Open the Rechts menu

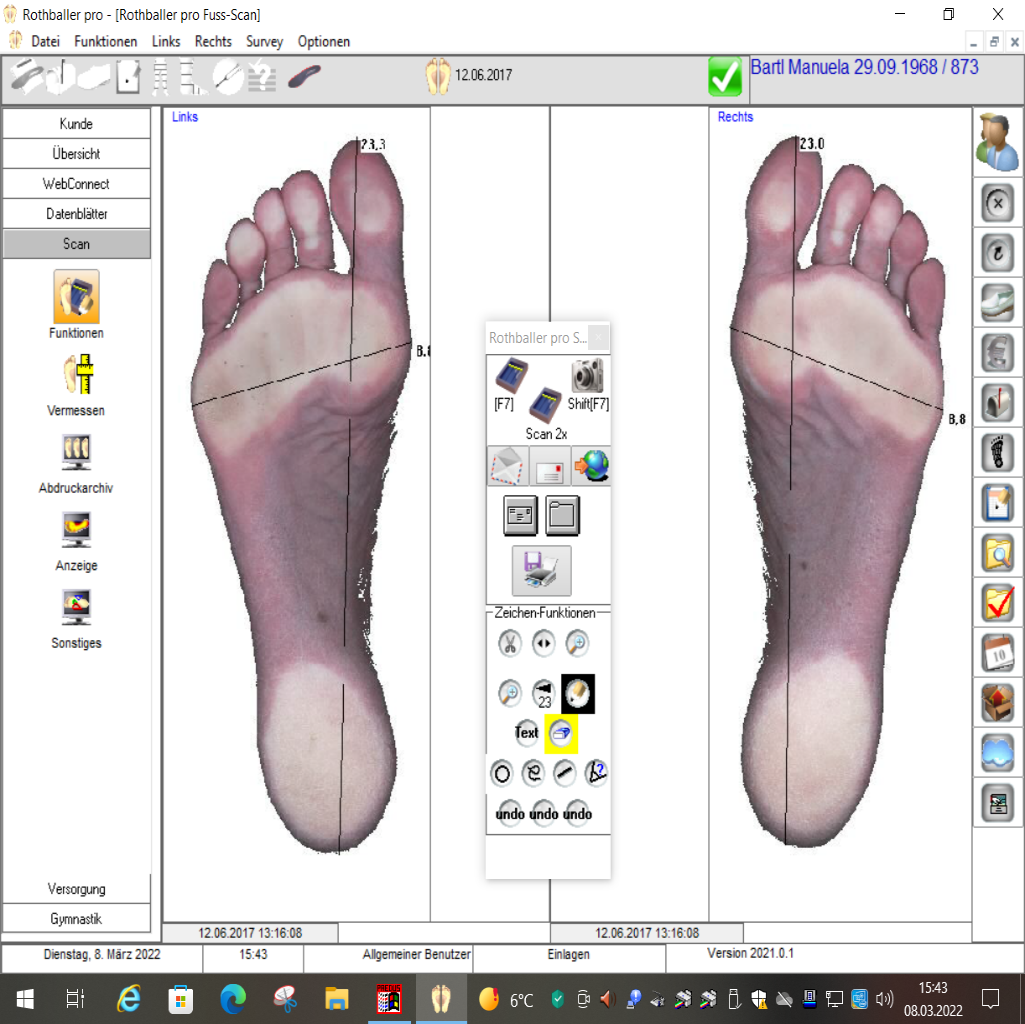[213, 41]
